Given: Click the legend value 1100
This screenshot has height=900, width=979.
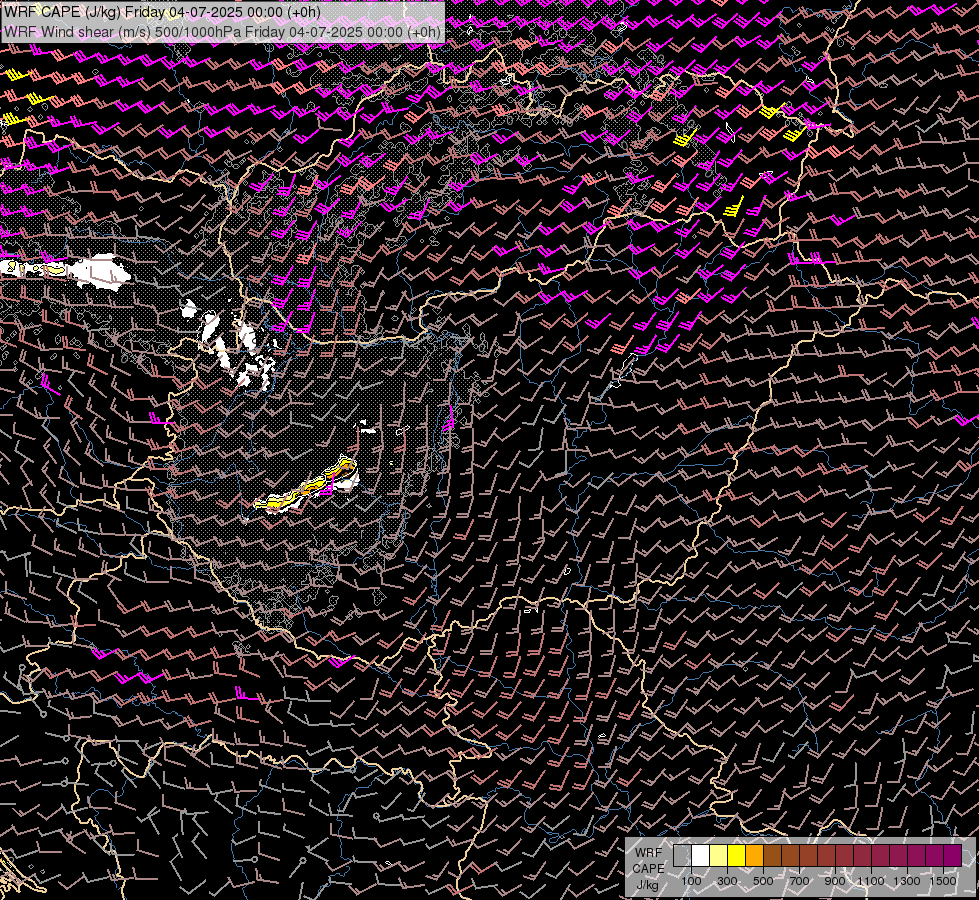Looking at the screenshot, I should [870, 881].
